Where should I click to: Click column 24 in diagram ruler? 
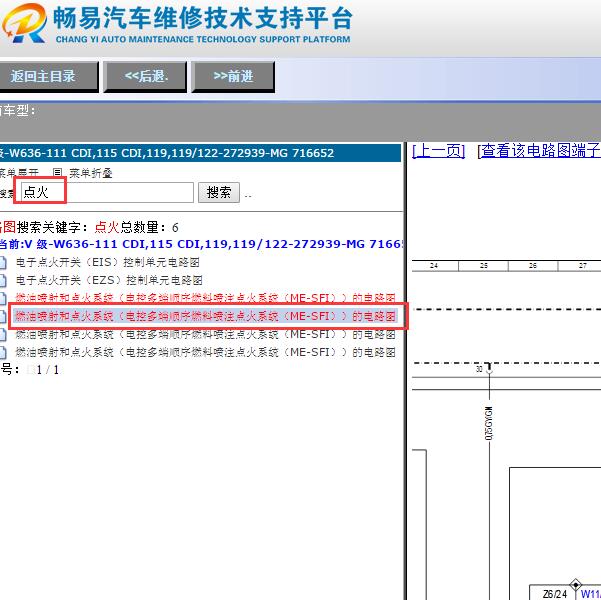point(434,266)
